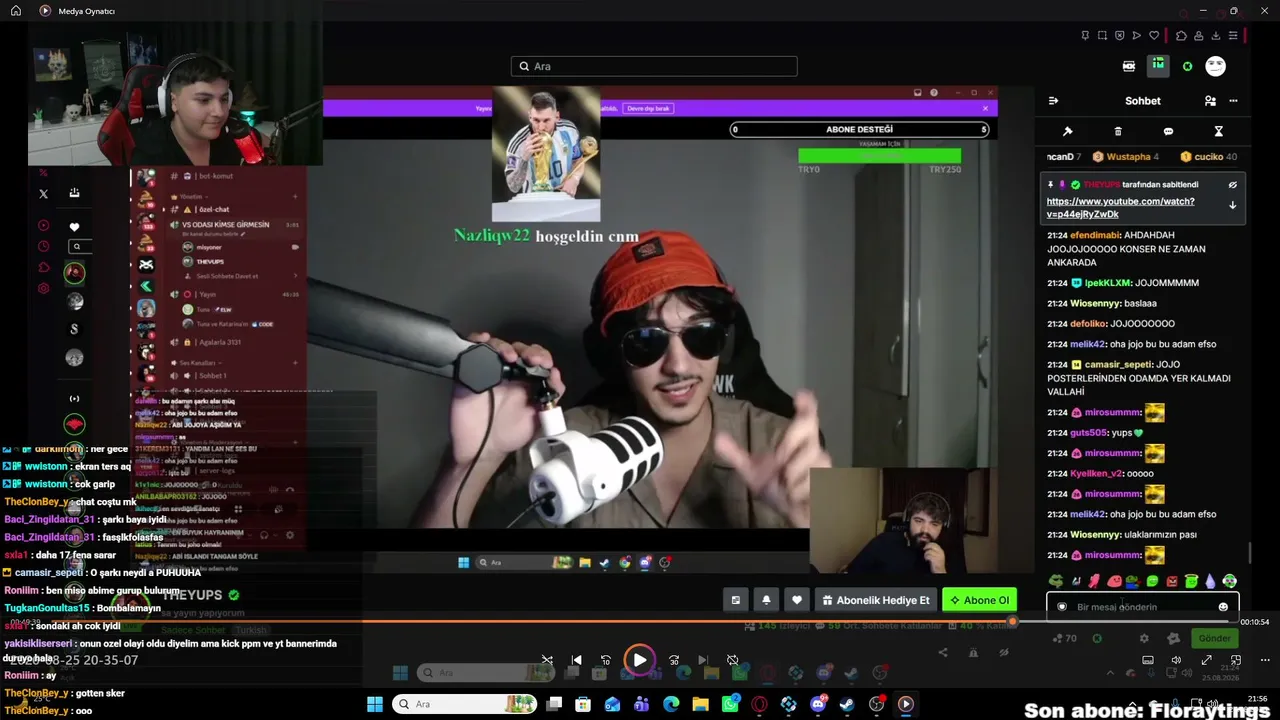The height and width of the screenshot is (720, 1280).
Task: Select the moderation hammer tool in chat
Action: click(1067, 131)
